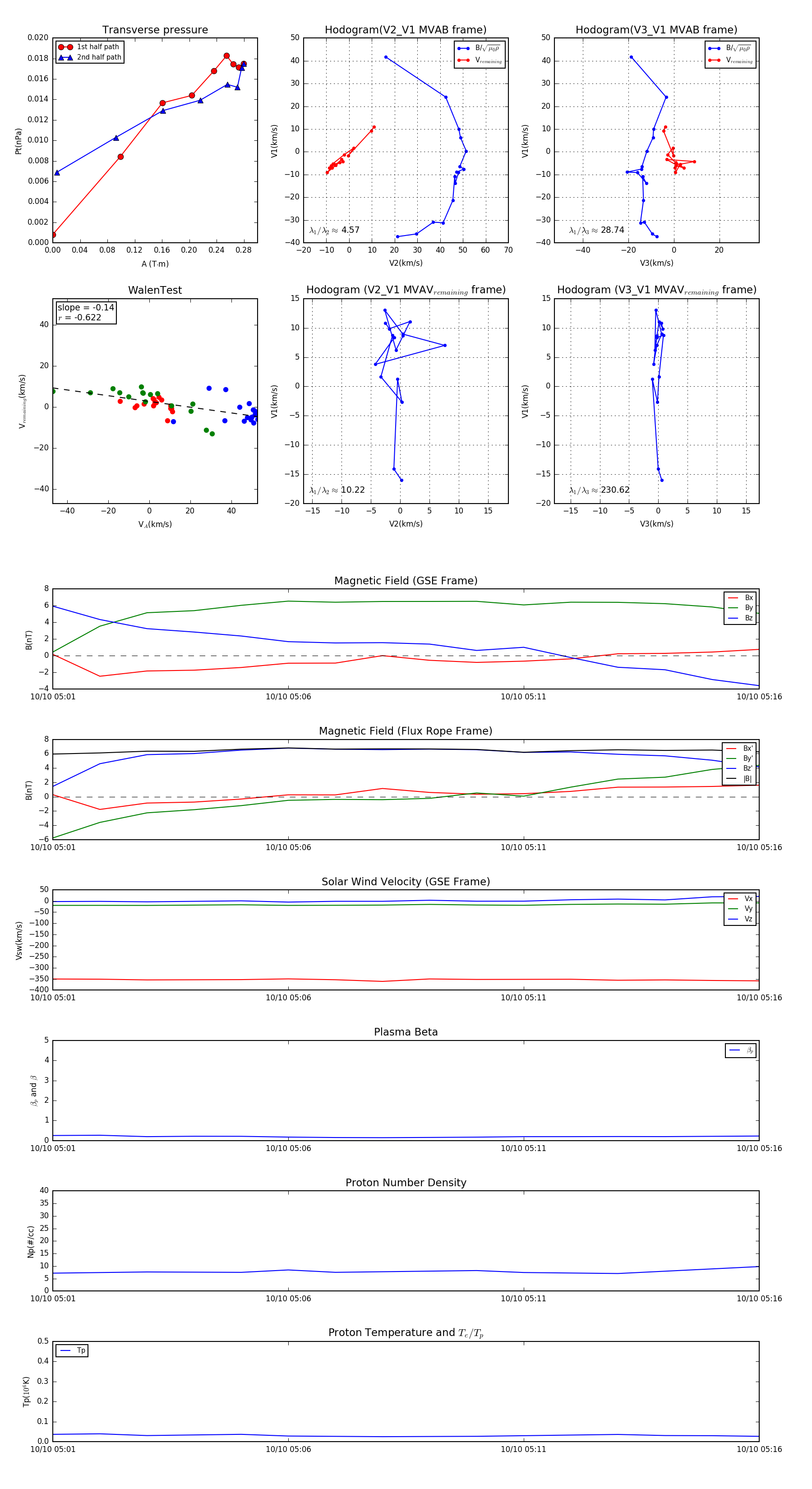This screenshot has height=1489, width=812.
Task: Click 'Pt(nPa)' y-axis label
Action: tap(18, 141)
